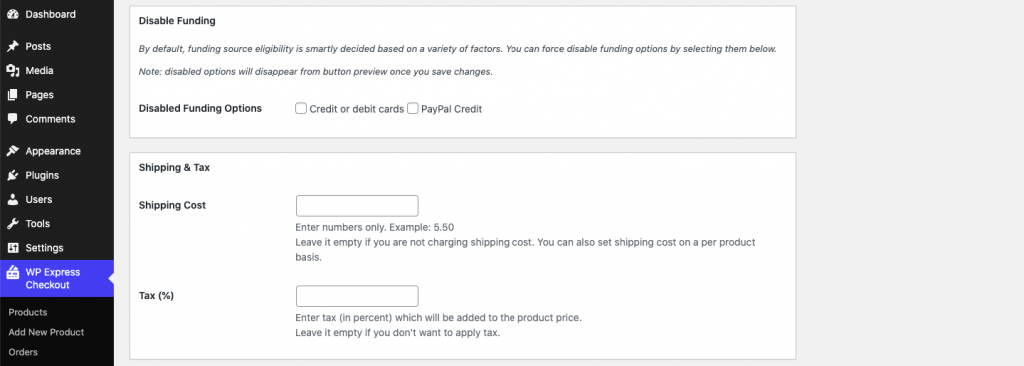1024x366 pixels.
Task: Click inside the Shipping Cost field
Action: [357, 205]
